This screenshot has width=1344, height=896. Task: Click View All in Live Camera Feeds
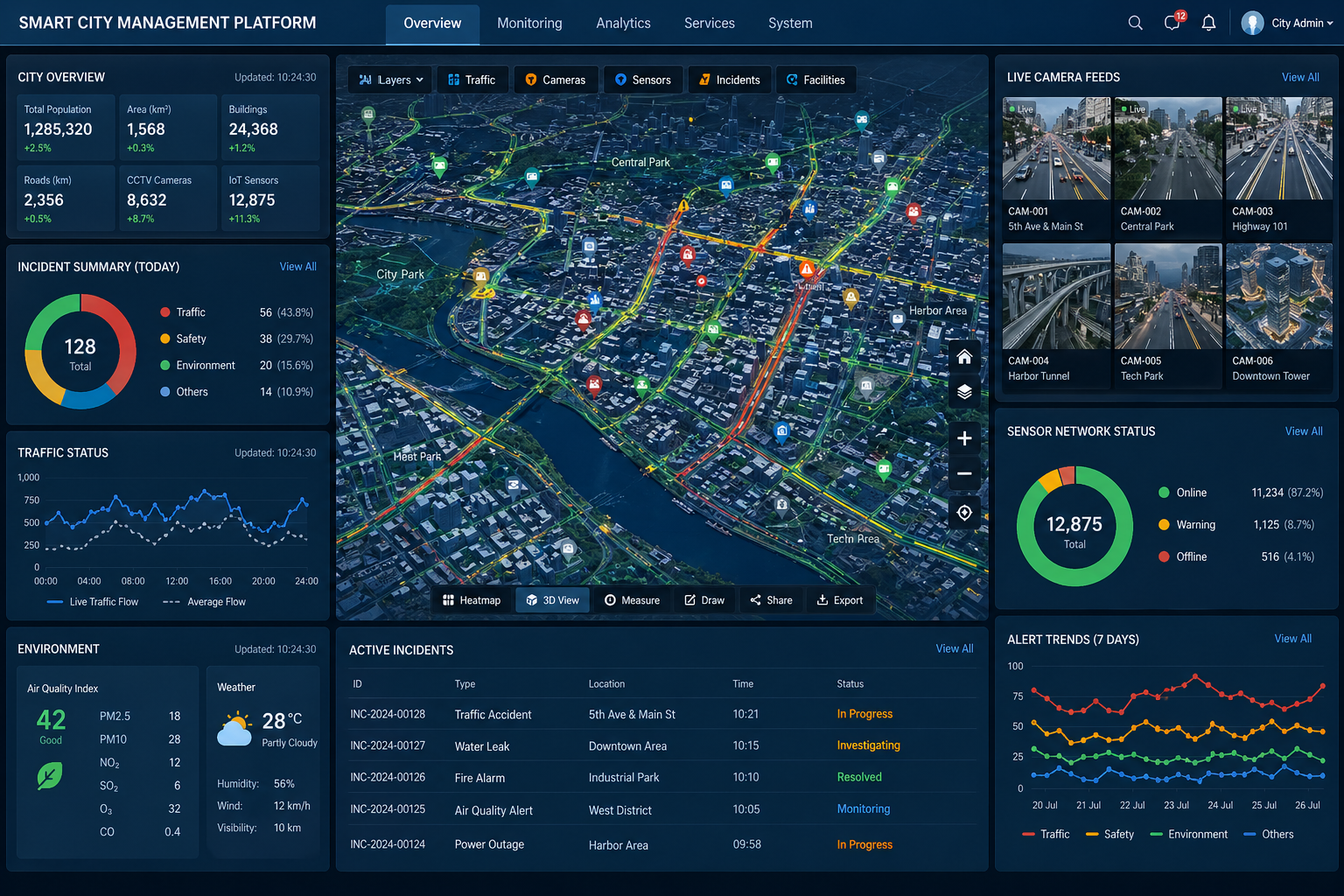click(1300, 77)
